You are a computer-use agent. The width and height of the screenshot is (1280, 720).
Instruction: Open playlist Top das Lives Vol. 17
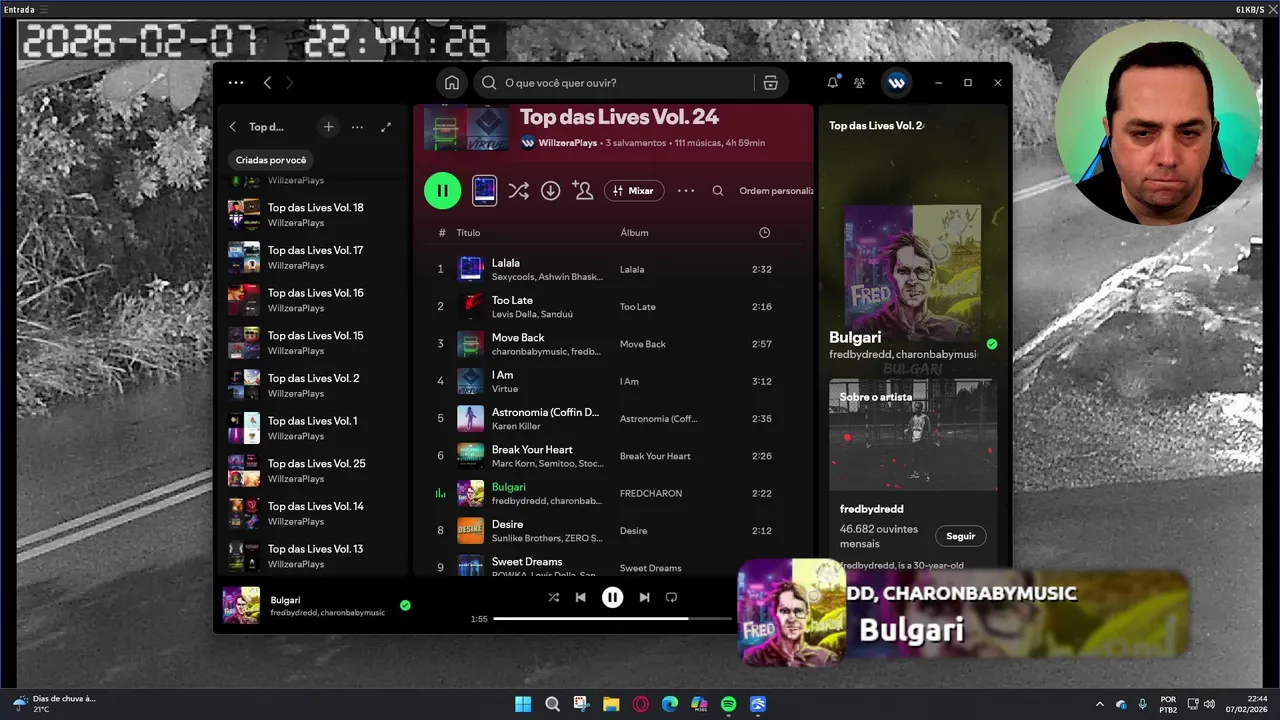tap(313, 257)
